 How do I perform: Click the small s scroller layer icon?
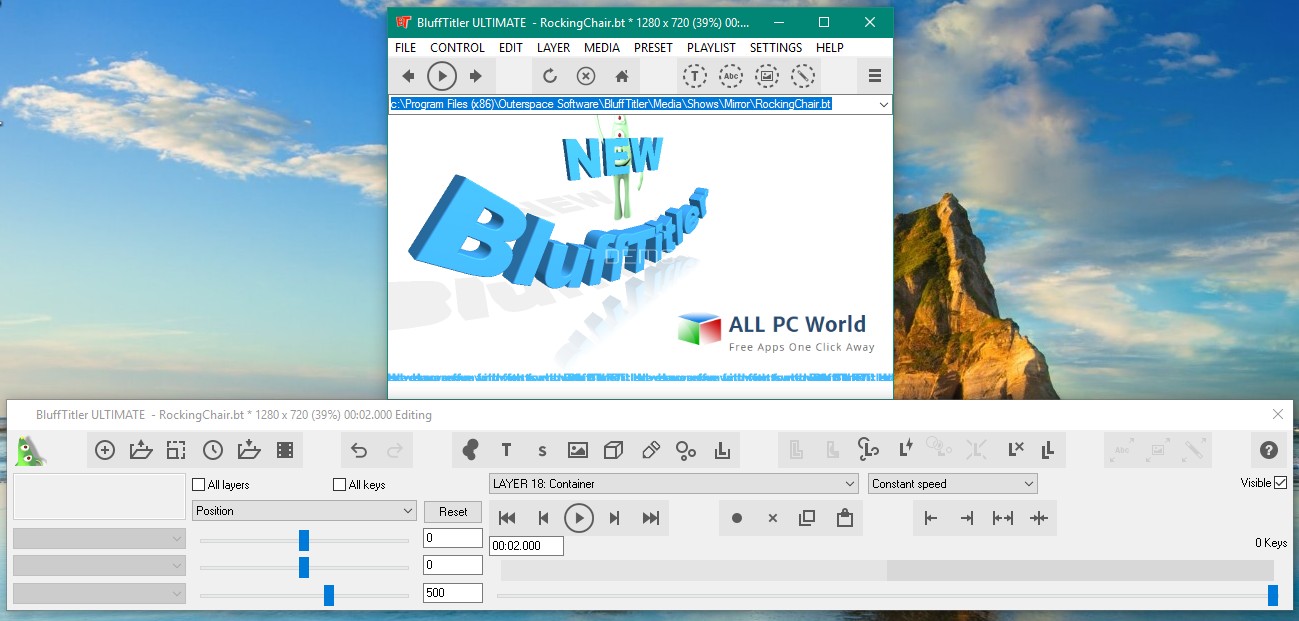coord(542,451)
